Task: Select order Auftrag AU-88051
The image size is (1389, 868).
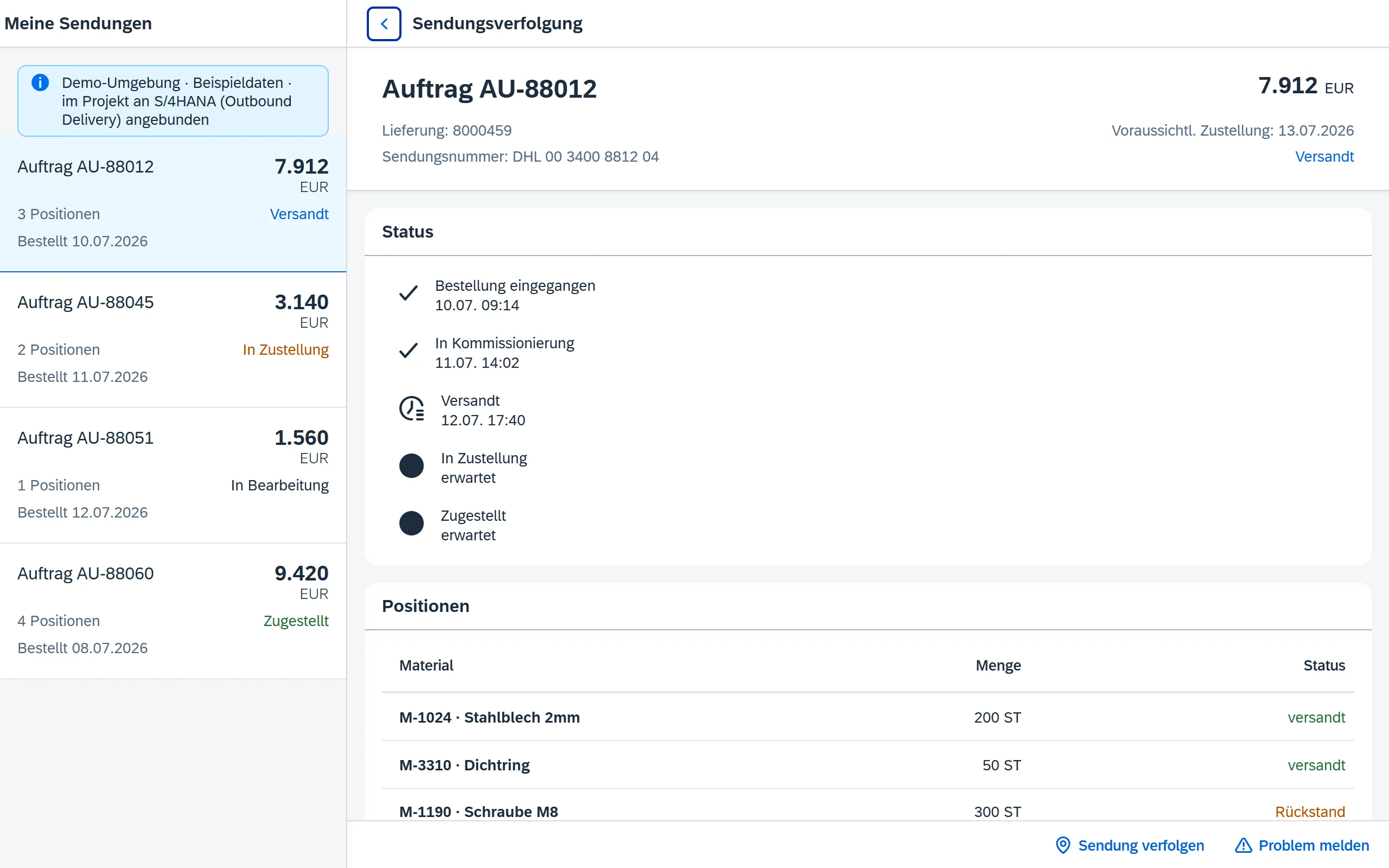Action: pos(173,475)
